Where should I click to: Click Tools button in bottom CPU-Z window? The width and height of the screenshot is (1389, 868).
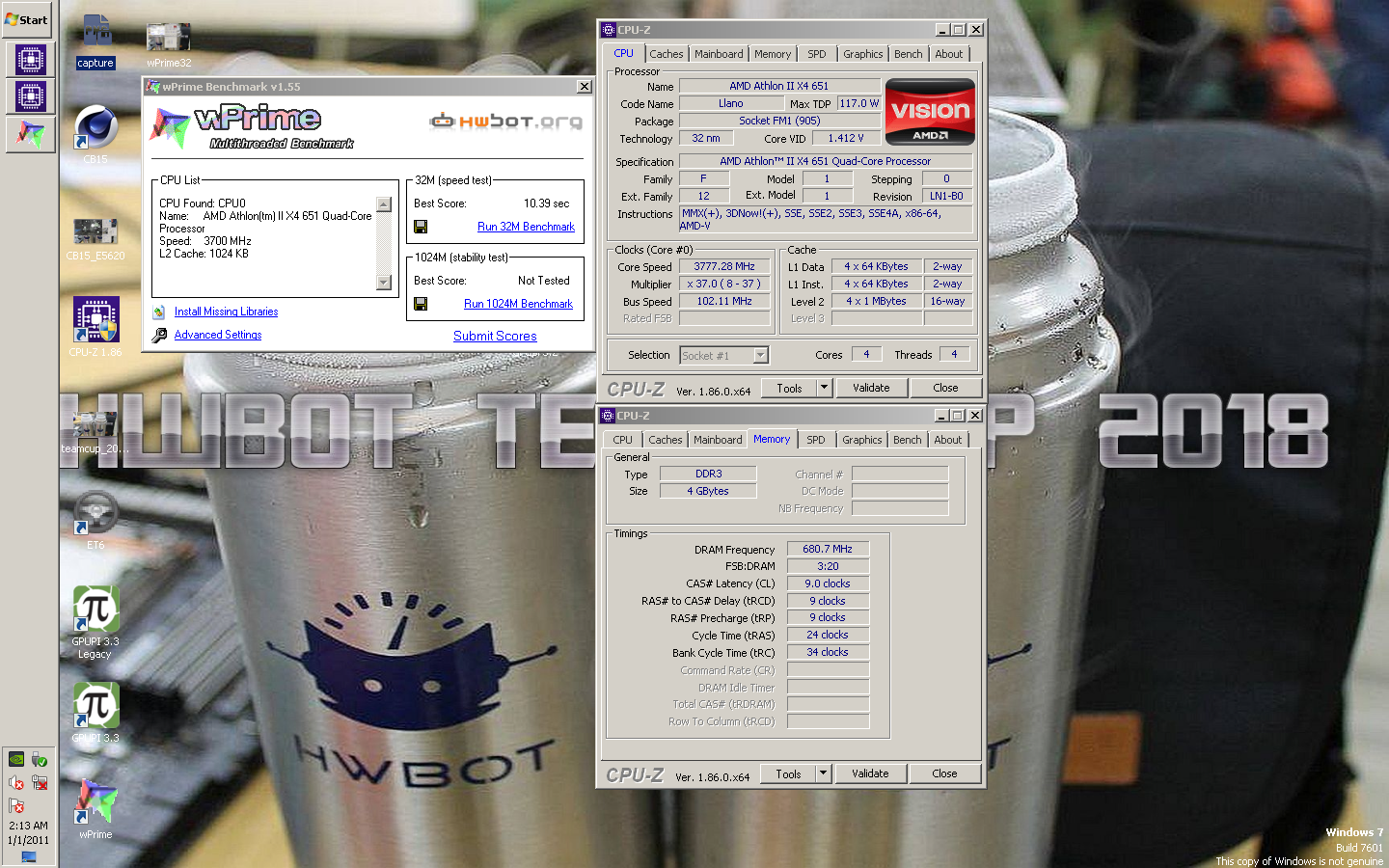point(788,773)
